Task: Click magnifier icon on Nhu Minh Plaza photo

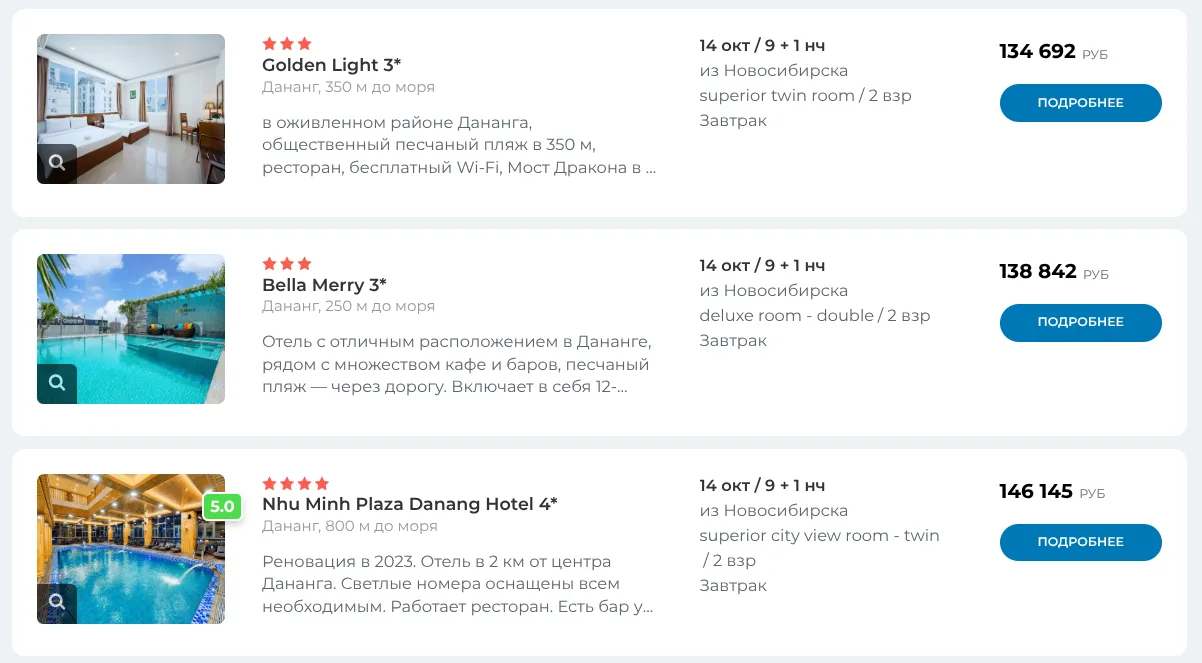Action: (57, 603)
